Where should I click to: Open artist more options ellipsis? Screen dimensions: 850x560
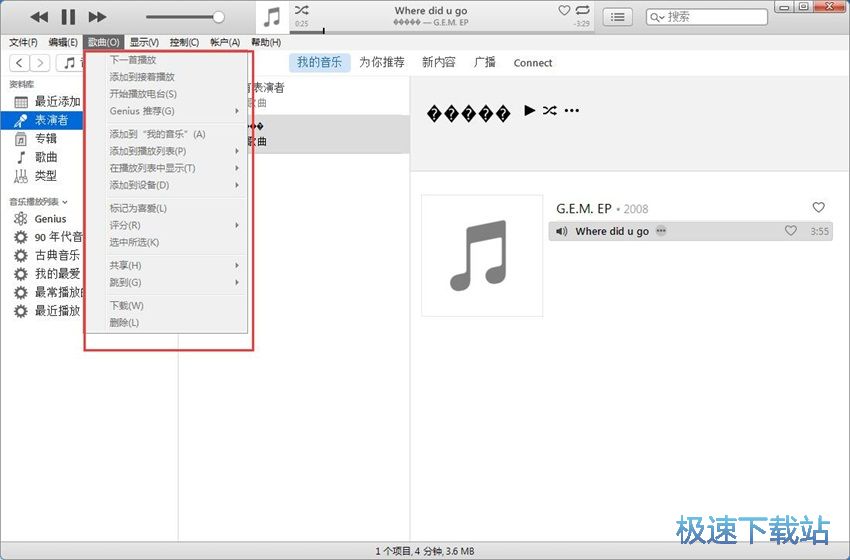[x=572, y=111]
